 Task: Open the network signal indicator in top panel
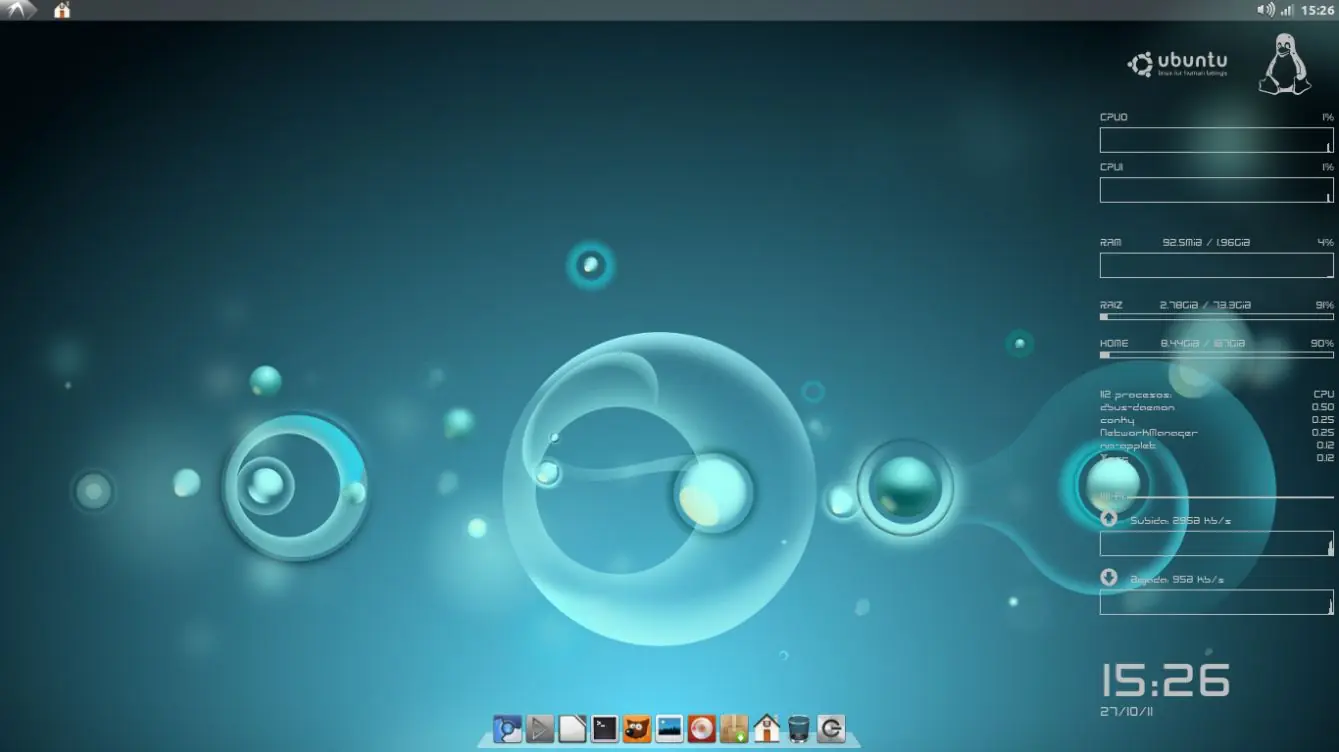click(1286, 10)
